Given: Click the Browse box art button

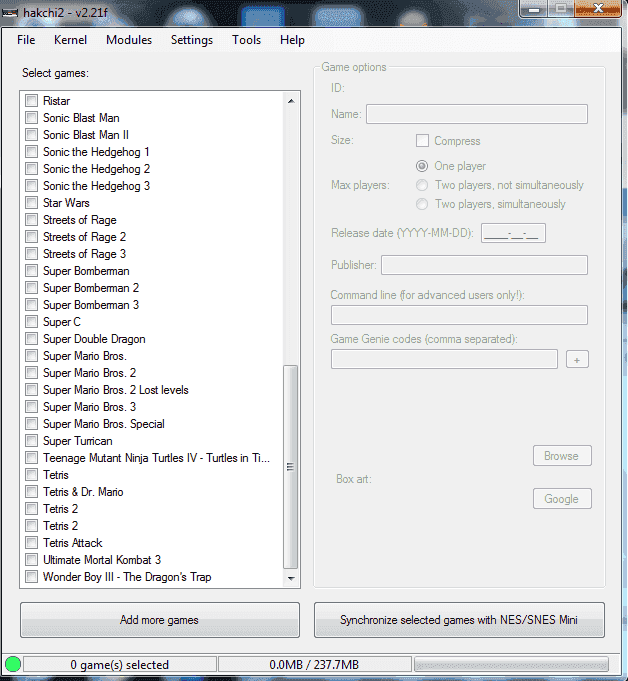Looking at the screenshot, I should pyautogui.click(x=562, y=456).
